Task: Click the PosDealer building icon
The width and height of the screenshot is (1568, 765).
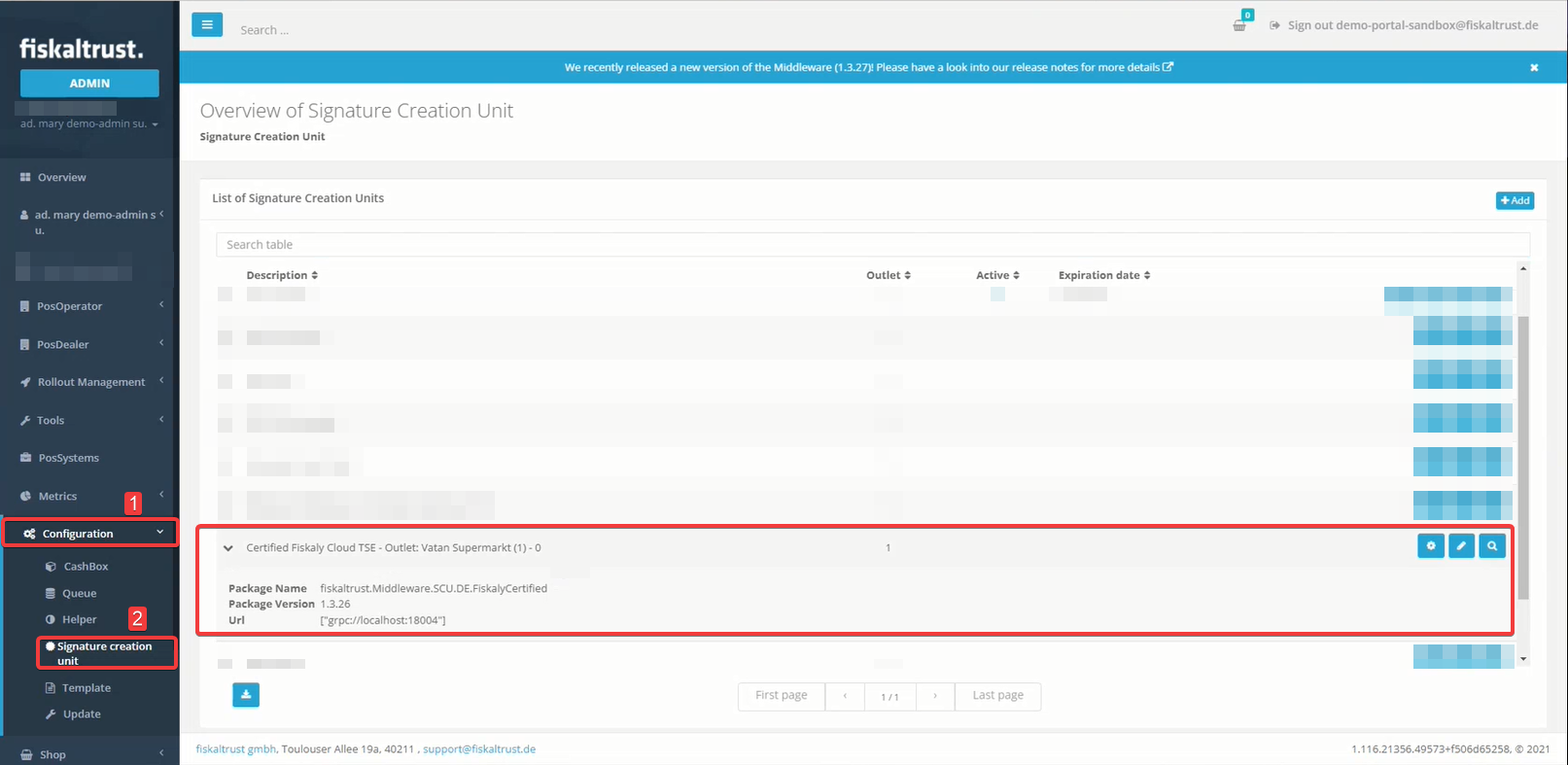Action: pos(25,344)
